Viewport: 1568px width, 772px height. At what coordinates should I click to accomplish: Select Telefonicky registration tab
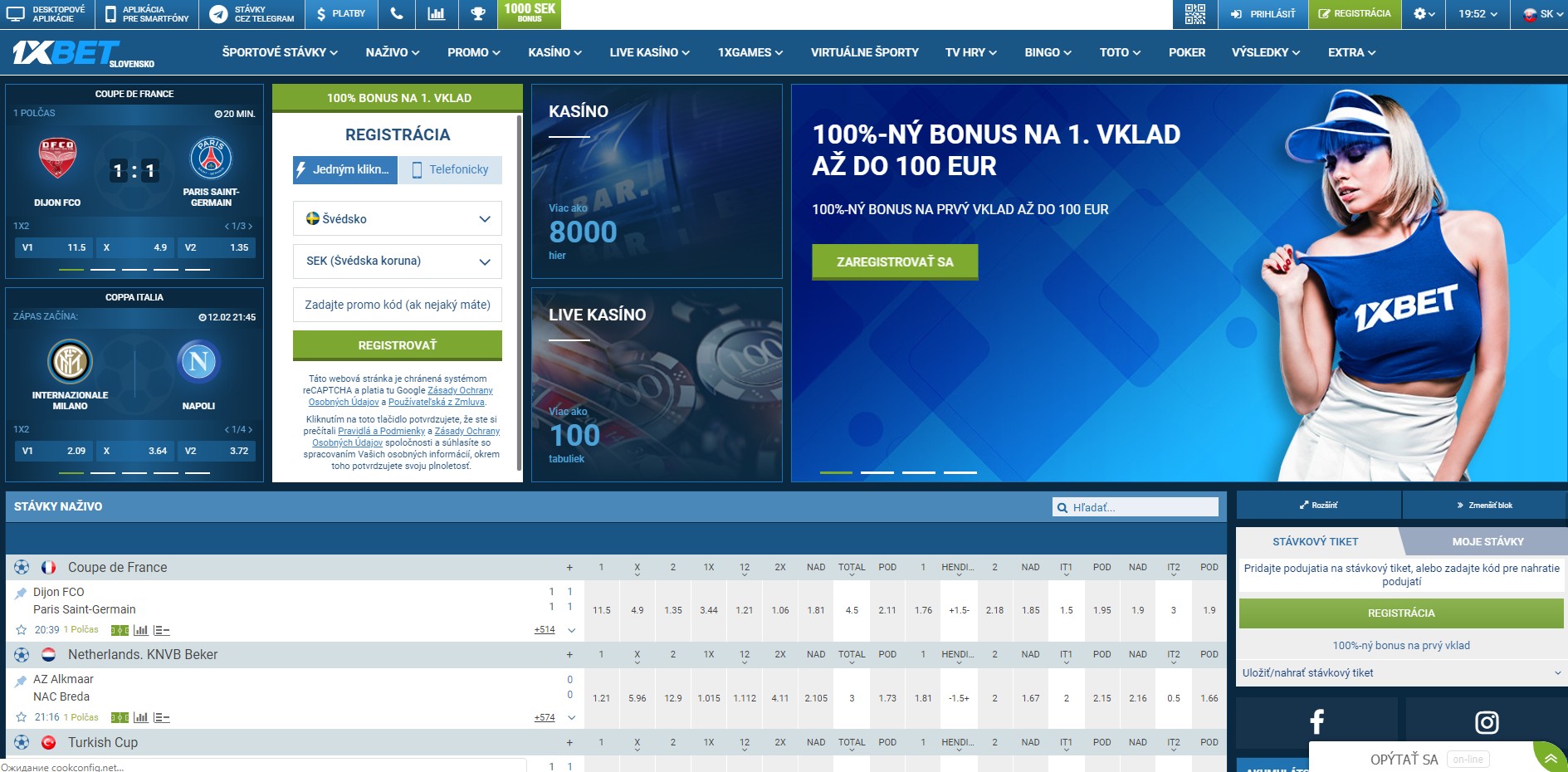(x=450, y=169)
